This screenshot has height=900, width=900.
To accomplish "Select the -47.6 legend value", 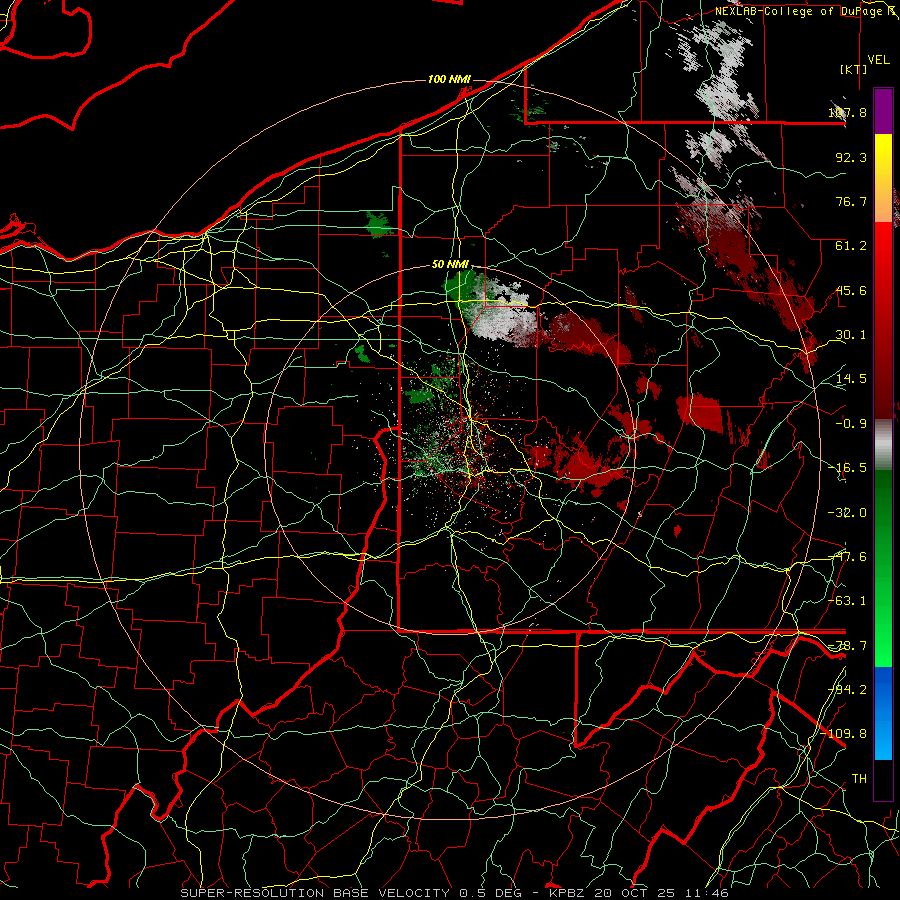I will [848, 557].
